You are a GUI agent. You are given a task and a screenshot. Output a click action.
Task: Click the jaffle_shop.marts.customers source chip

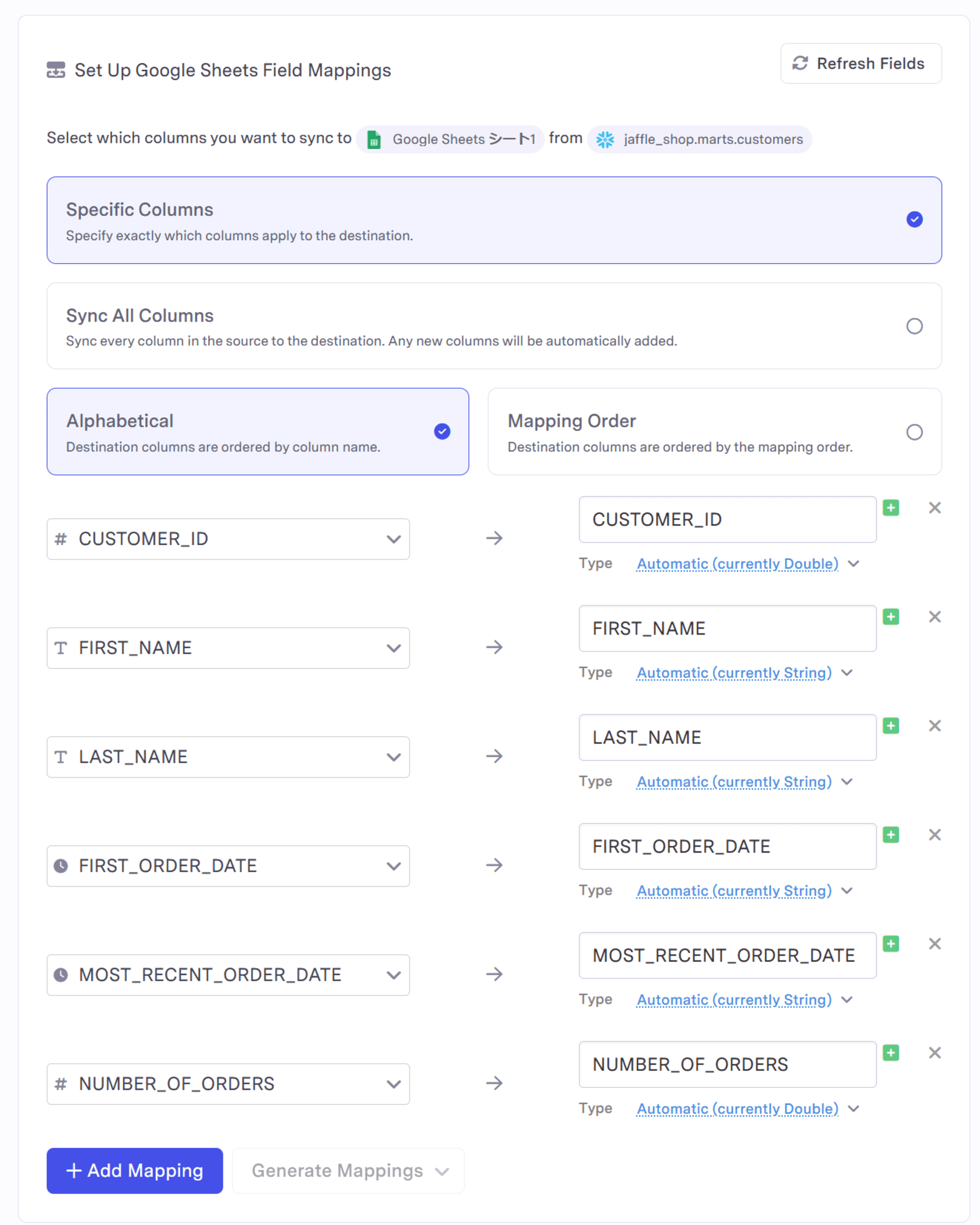coord(699,140)
